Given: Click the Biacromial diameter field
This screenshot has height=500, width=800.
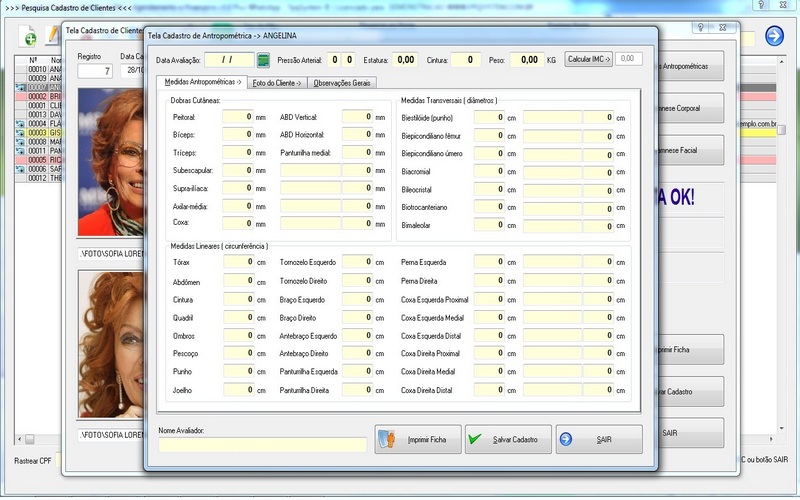Looking at the screenshot, I should point(489,171).
